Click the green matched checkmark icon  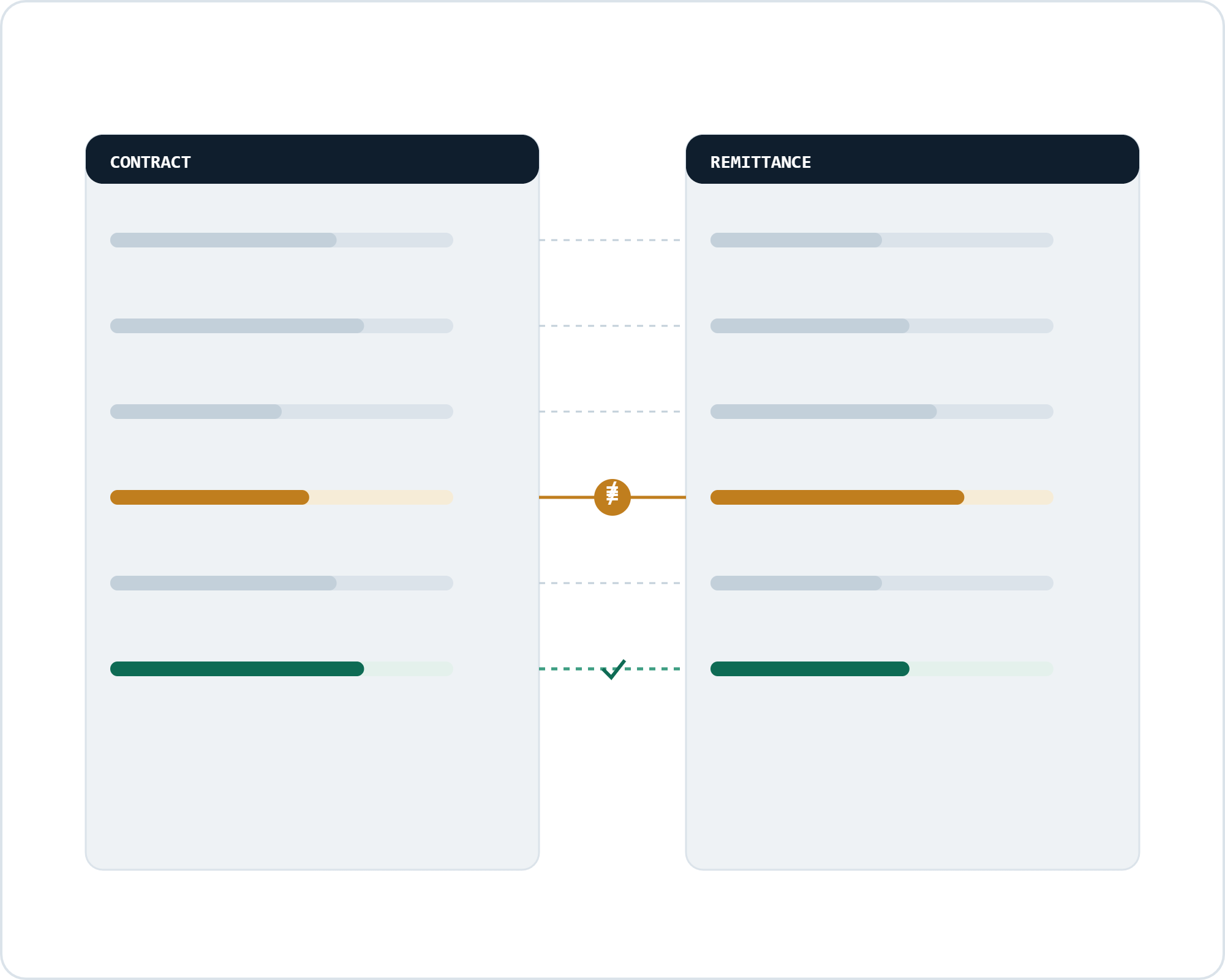pyautogui.click(x=613, y=669)
